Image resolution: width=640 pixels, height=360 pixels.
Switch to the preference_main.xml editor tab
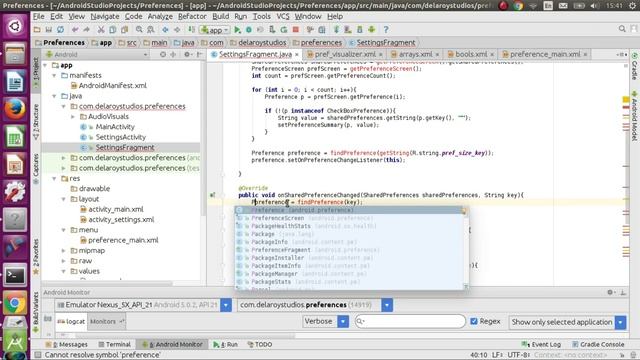545,54
